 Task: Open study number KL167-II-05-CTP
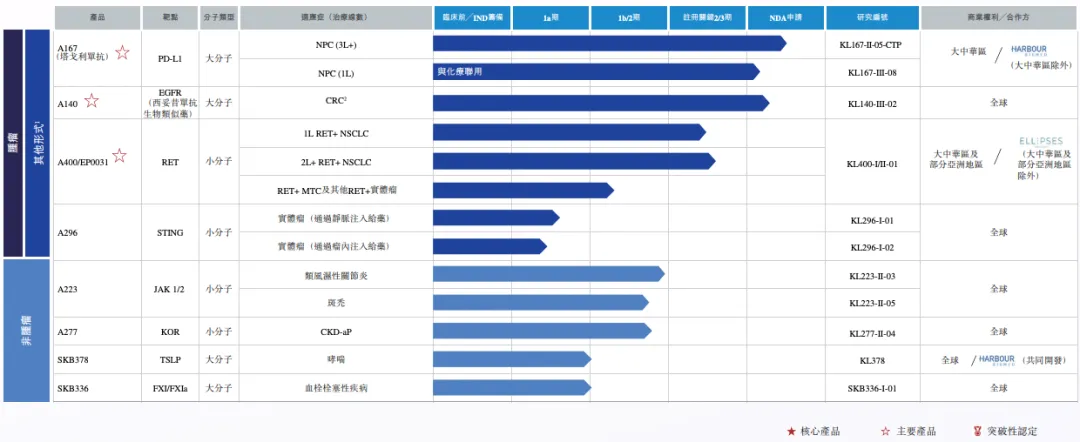871,45
